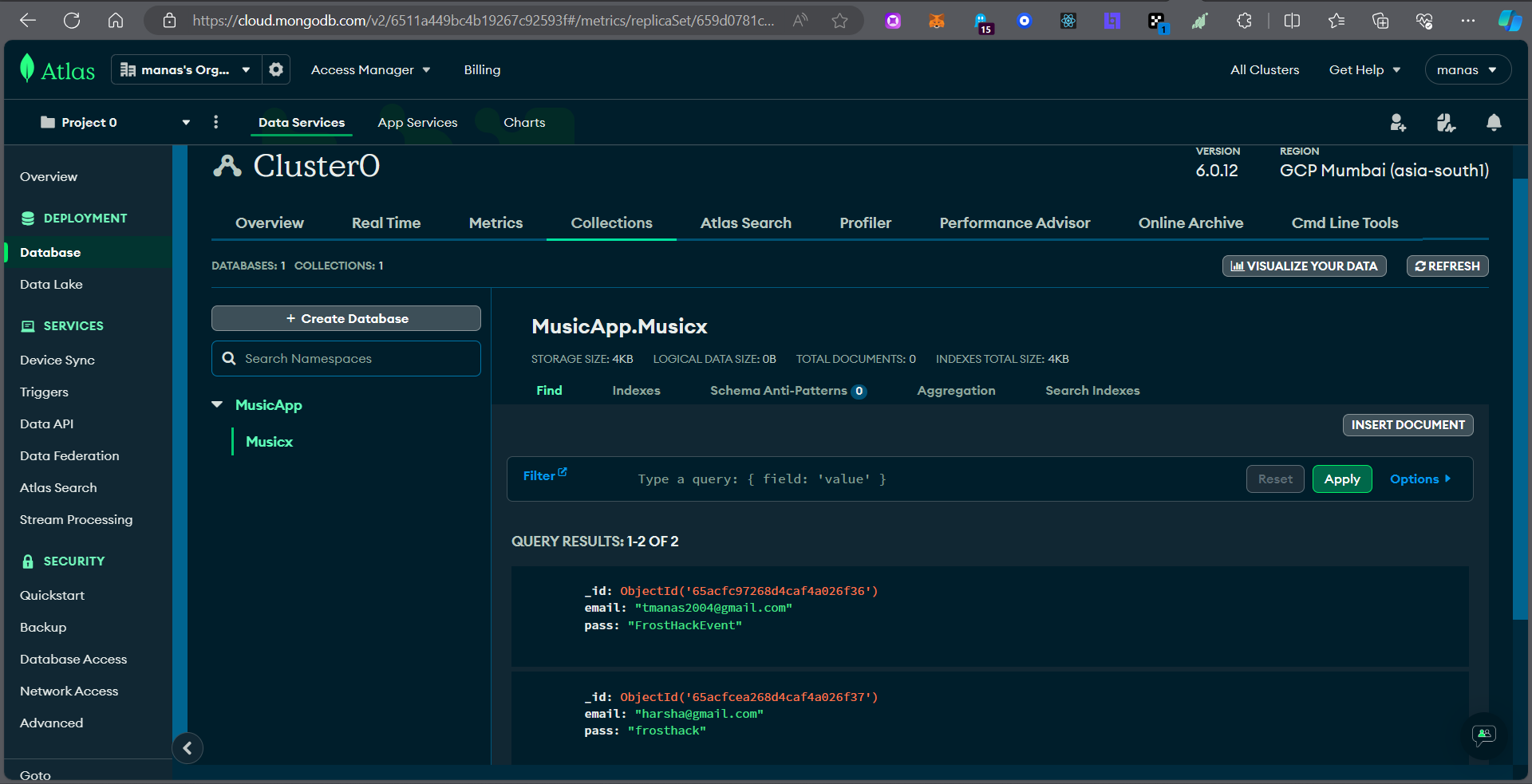Invite a user via the person-plus icon
The width and height of the screenshot is (1532, 784).
tap(1397, 123)
